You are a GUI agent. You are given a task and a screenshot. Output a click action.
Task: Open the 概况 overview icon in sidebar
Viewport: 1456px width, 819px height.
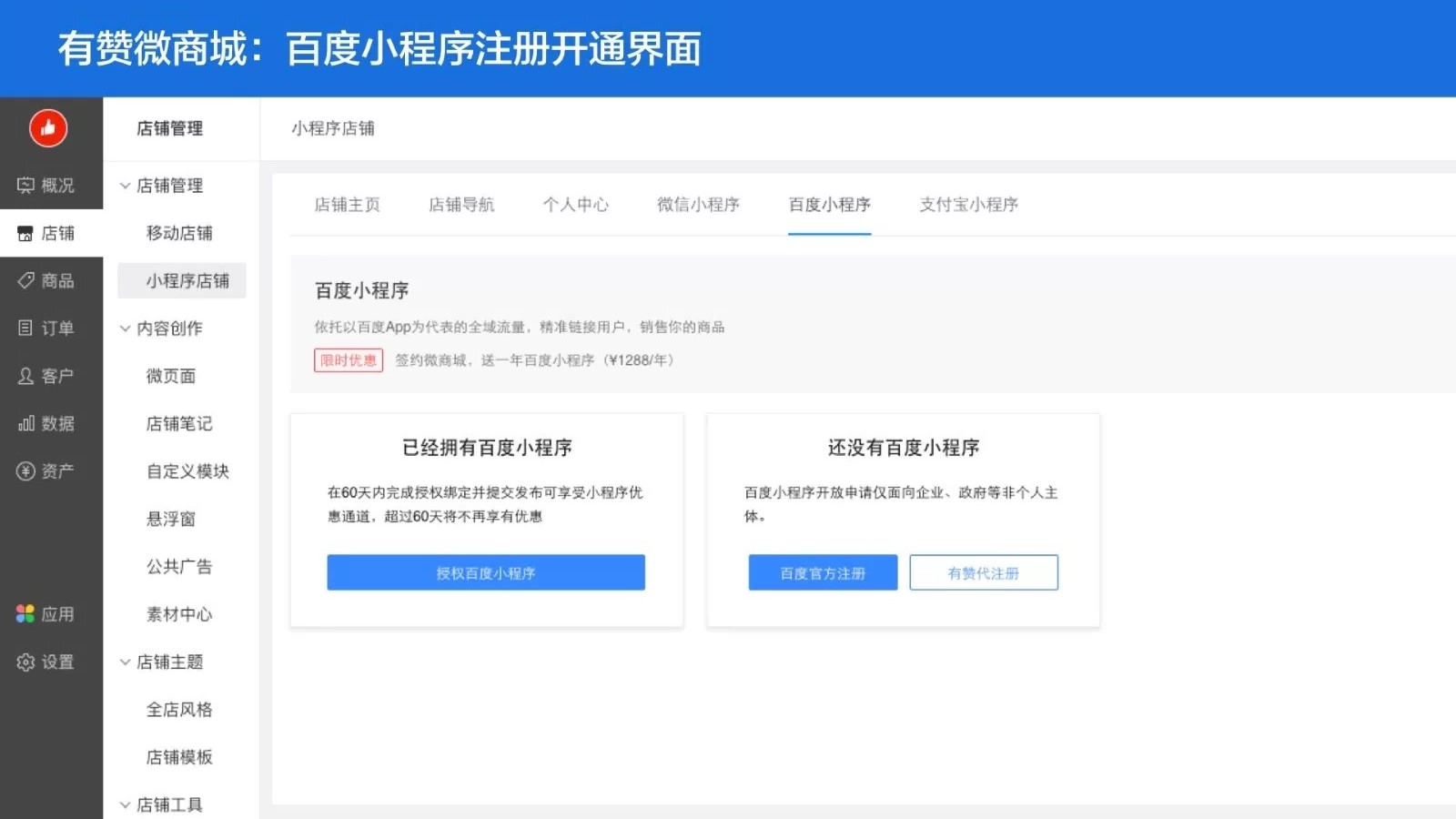pyautogui.click(x=25, y=186)
